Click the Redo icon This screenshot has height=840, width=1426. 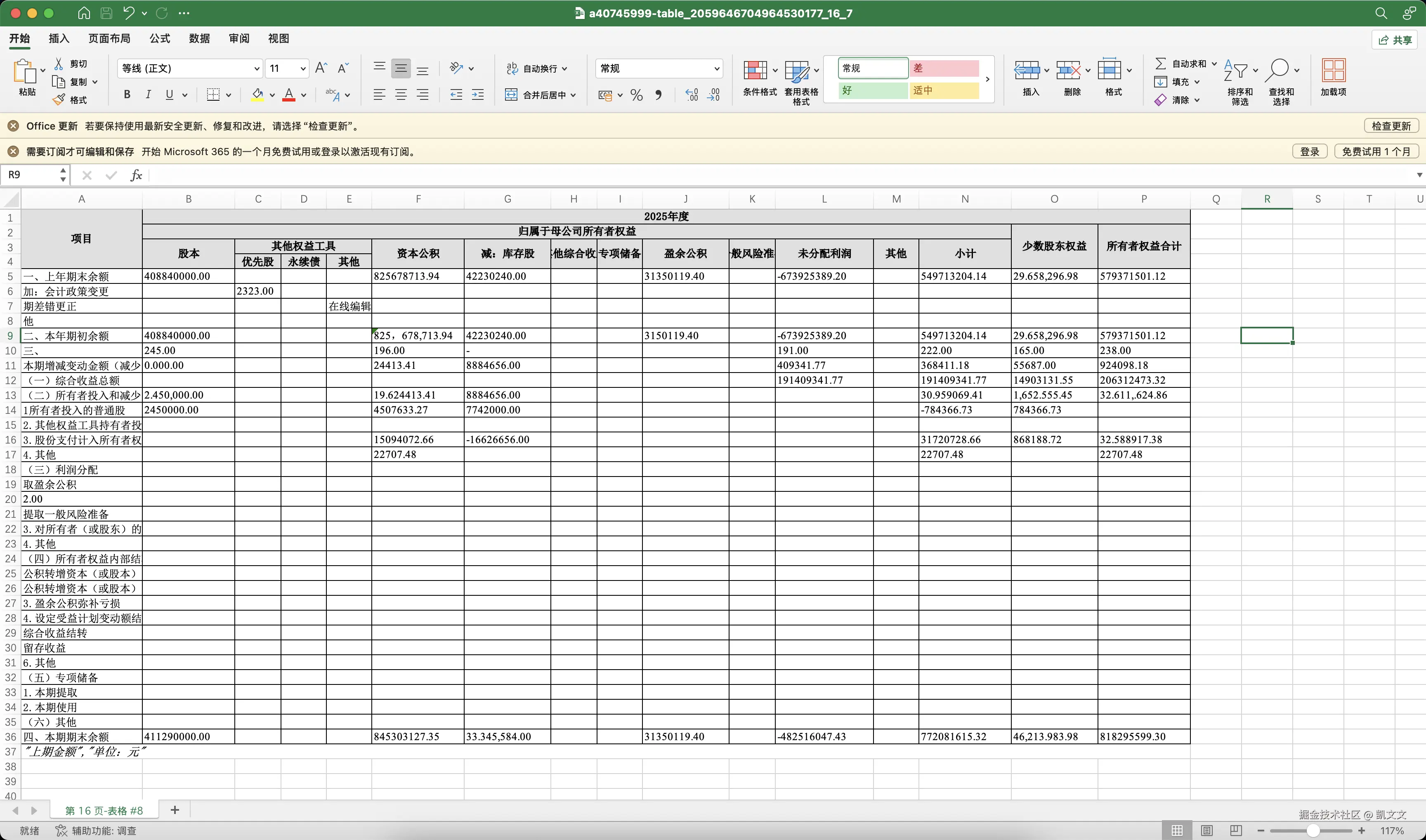tap(162, 13)
